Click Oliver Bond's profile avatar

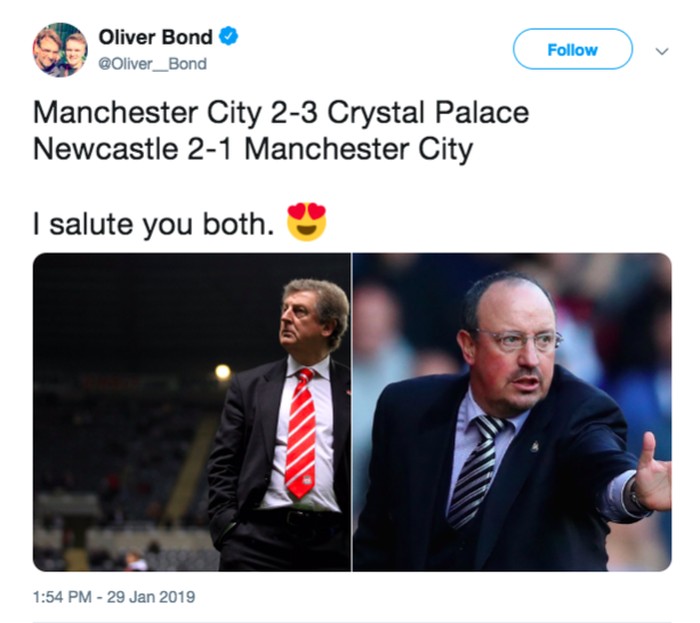tap(60, 50)
